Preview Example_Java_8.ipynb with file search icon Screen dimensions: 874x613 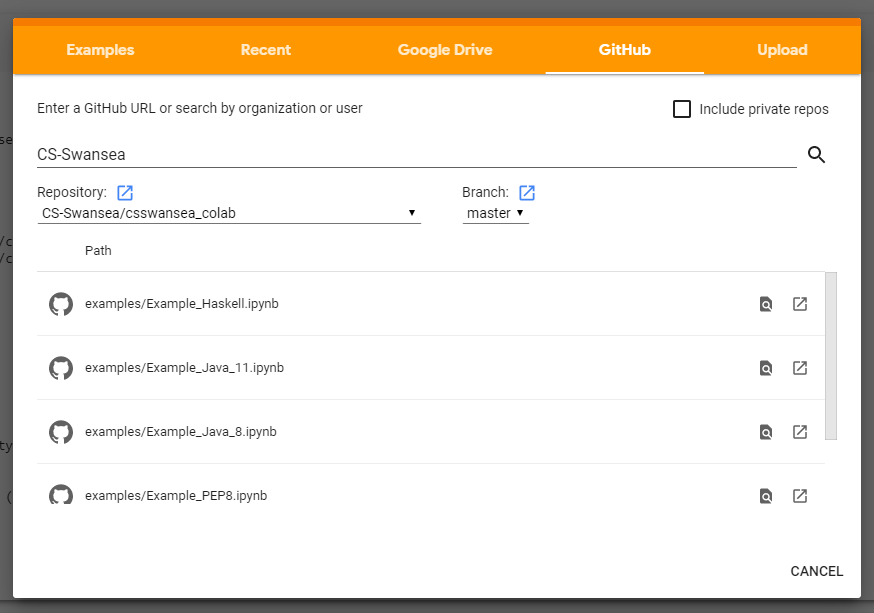pos(766,432)
